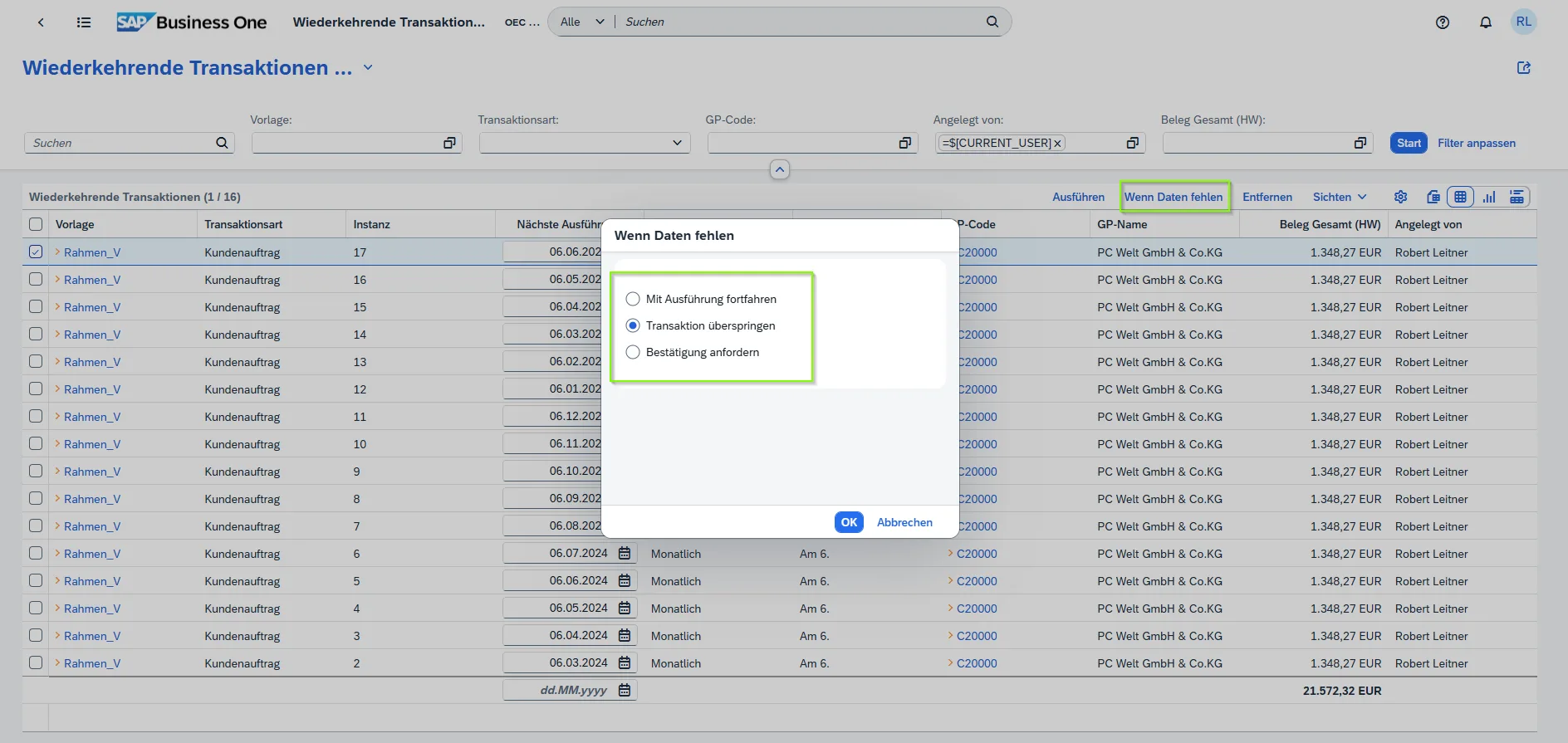The image size is (1568, 743).
Task: Click the share icon below the avatar
Action: pyautogui.click(x=1523, y=68)
